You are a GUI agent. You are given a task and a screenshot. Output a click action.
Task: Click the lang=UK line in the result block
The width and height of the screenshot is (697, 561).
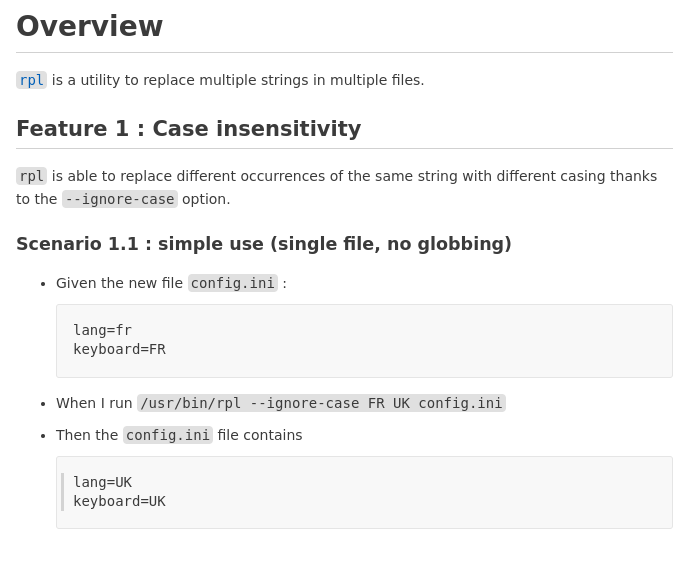pyautogui.click(x=102, y=482)
